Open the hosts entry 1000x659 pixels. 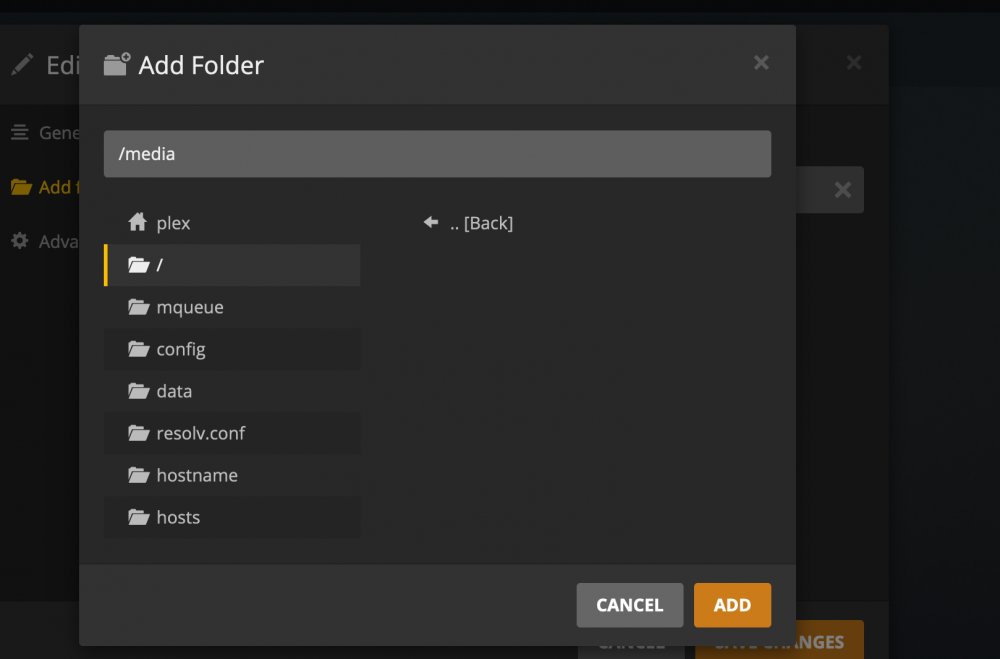tap(232, 517)
